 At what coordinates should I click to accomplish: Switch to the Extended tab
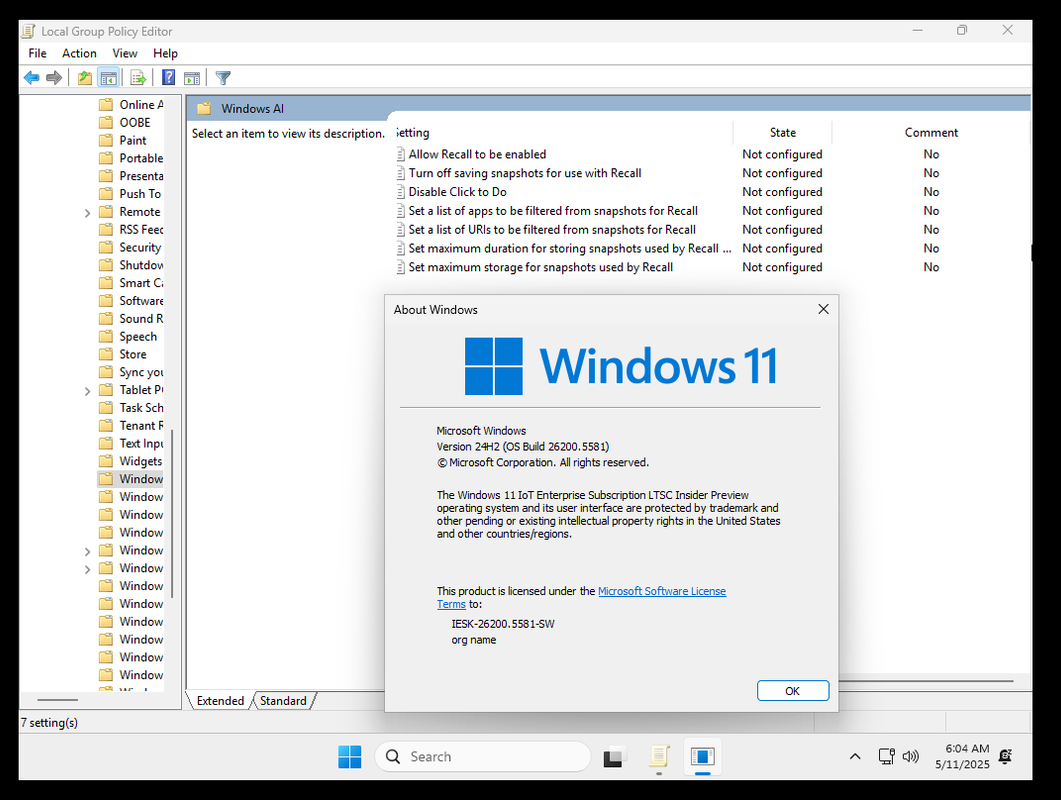click(x=220, y=701)
